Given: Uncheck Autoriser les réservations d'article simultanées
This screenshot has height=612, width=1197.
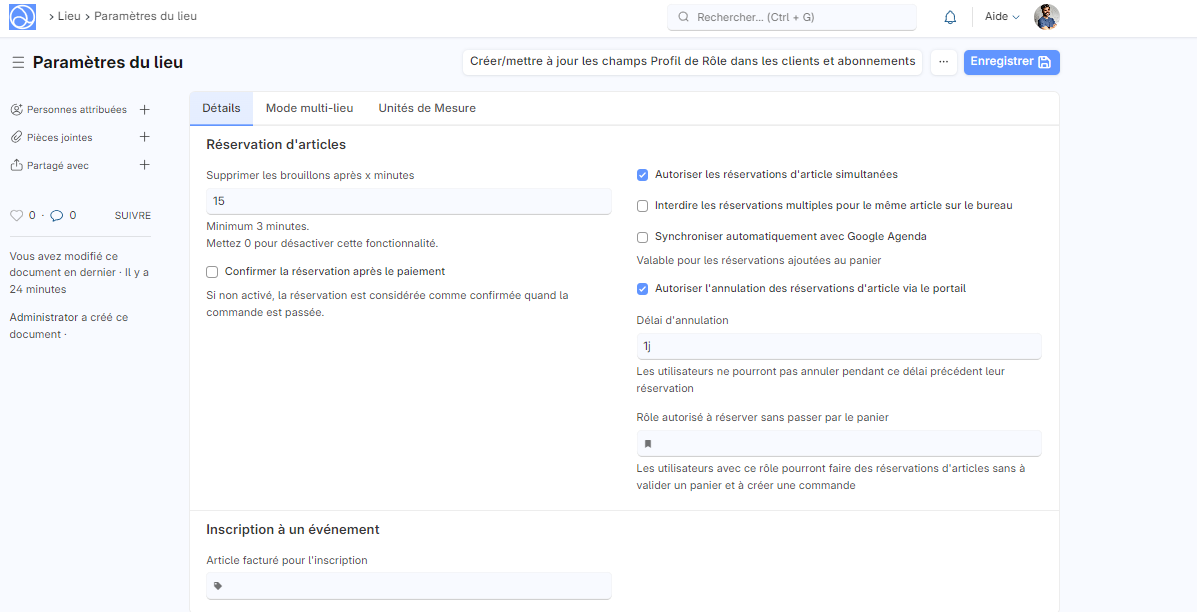Looking at the screenshot, I should pos(643,175).
